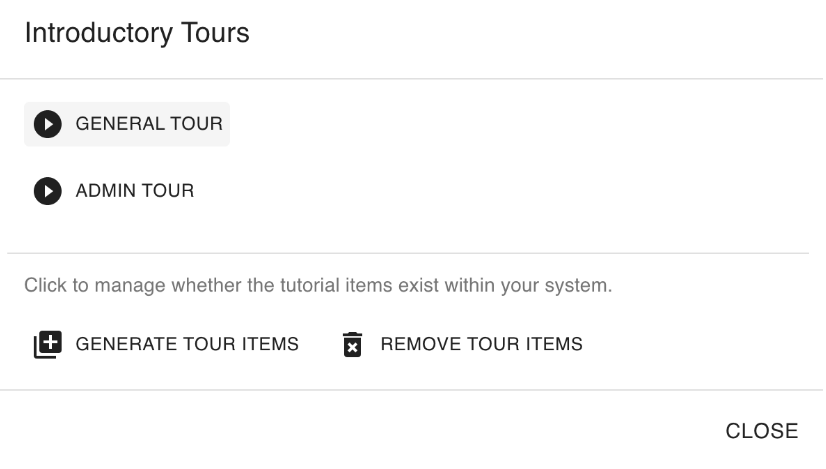Screen dimensions: 826x469
Task: Play the admin introductory tour via its circle icon
Action: pyautogui.click(x=47, y=190)
